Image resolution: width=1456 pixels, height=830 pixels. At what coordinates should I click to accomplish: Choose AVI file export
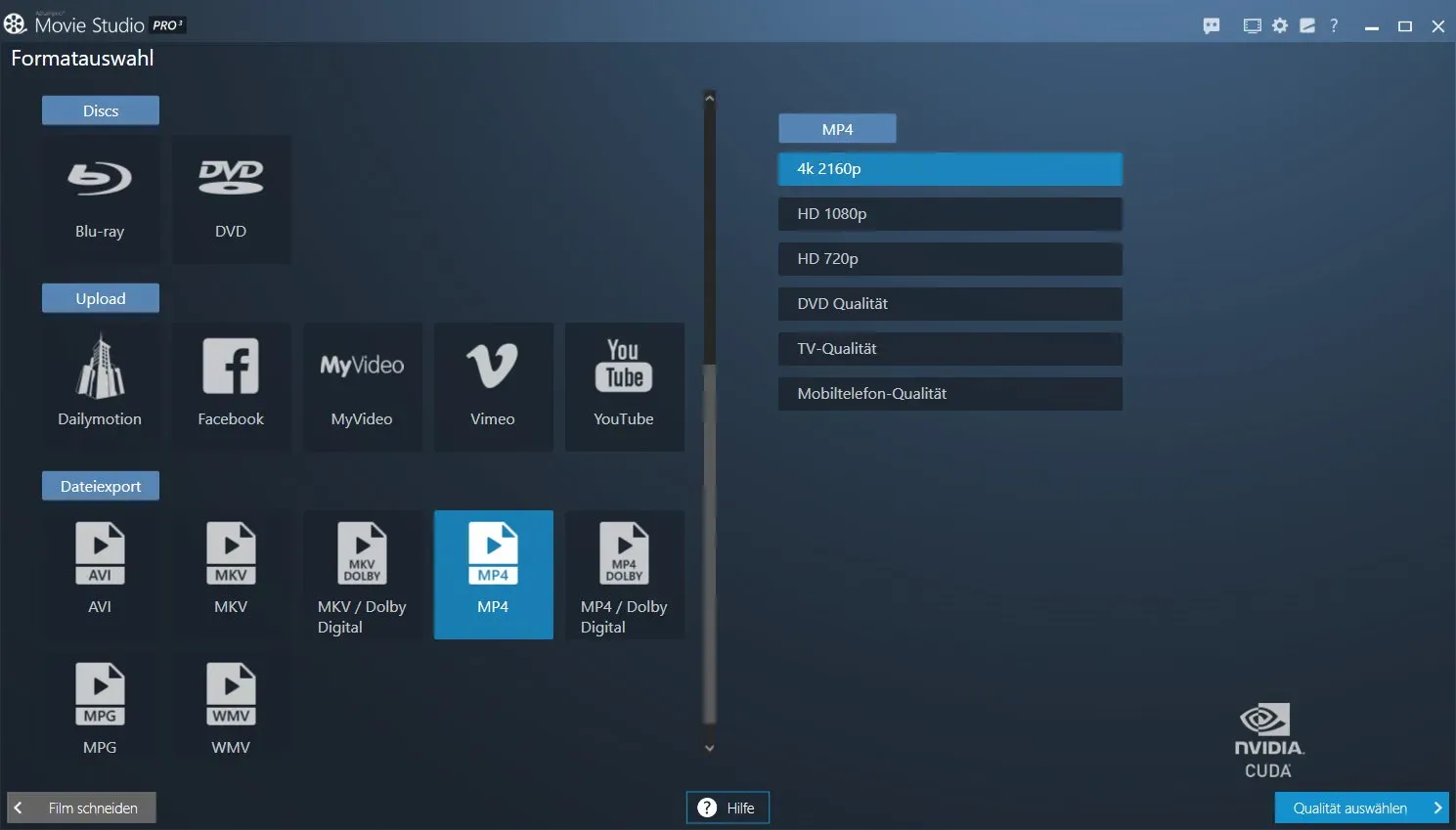click(100, 574)
